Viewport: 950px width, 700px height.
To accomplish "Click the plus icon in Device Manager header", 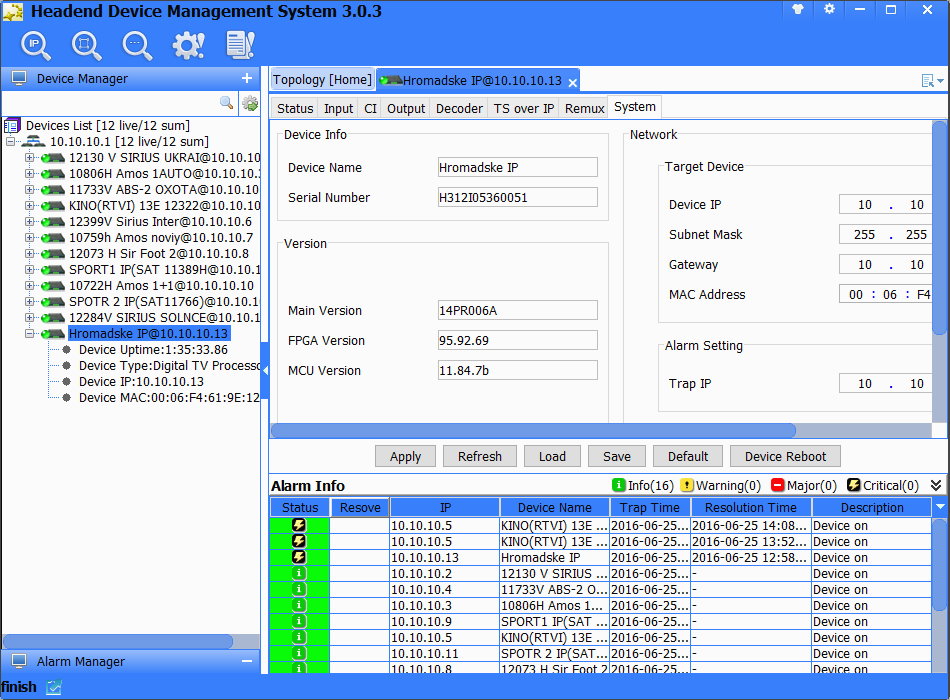I will (247, 78).
